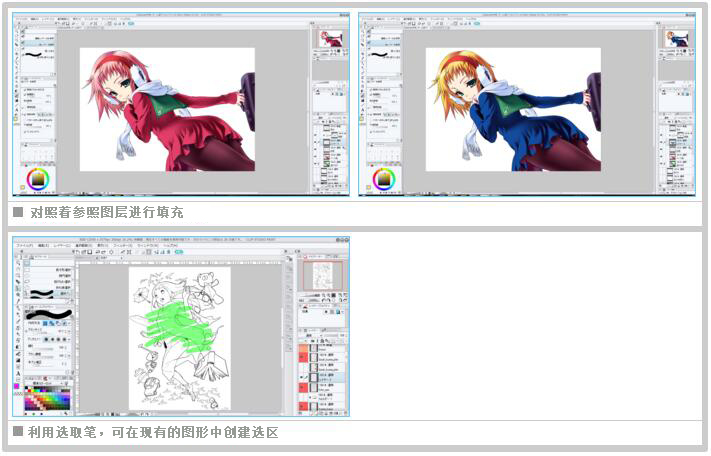Open the Edit menu in the line-art window
711x456 pixels.
click(43, 245)
